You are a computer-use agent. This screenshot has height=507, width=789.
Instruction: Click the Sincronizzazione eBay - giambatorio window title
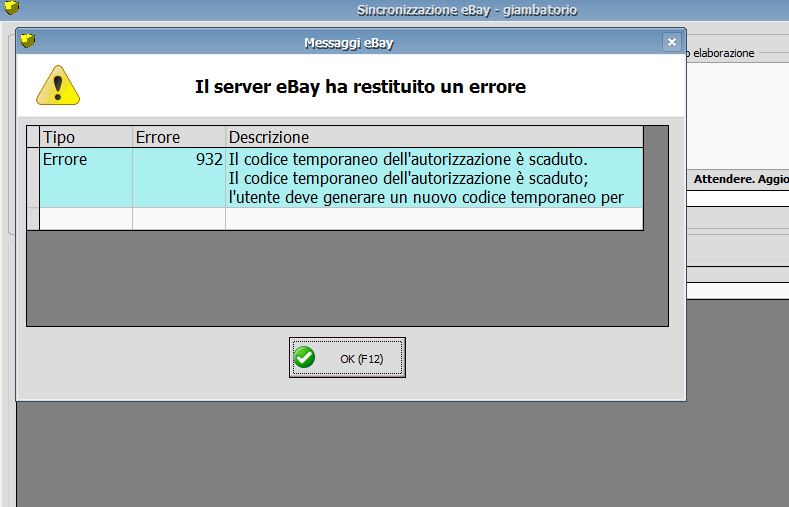pos(467,10)
